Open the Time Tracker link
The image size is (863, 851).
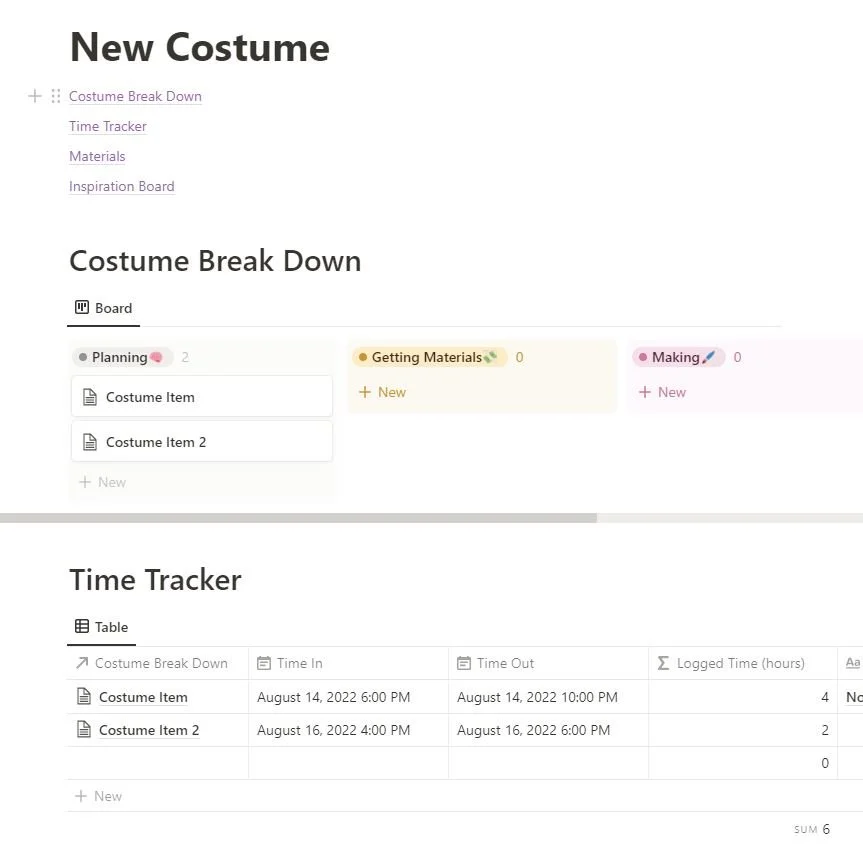tap(108, 126)
